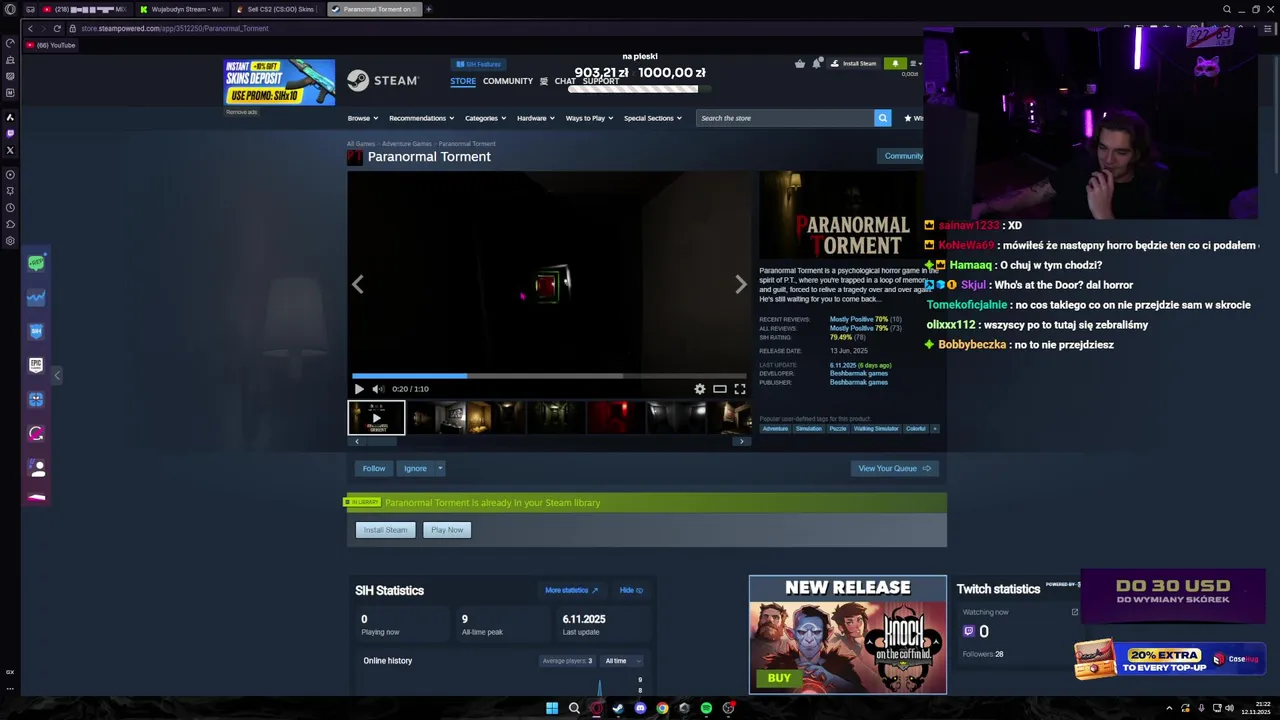Click Install Steam in header
This screenshot has height=720, width=1280.
coord(854,64)
